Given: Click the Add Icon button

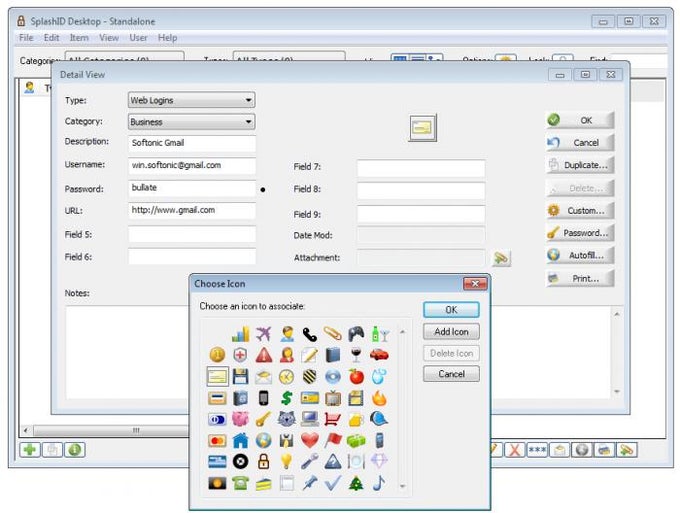Looking at the screenshot, I should coord(451,332).
